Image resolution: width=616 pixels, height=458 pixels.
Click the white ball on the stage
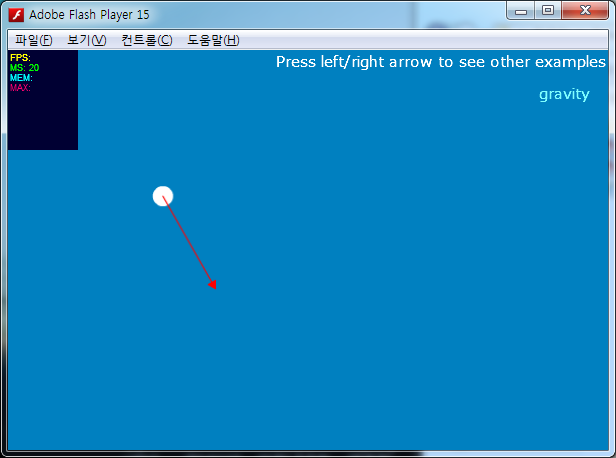coord(163,196)
